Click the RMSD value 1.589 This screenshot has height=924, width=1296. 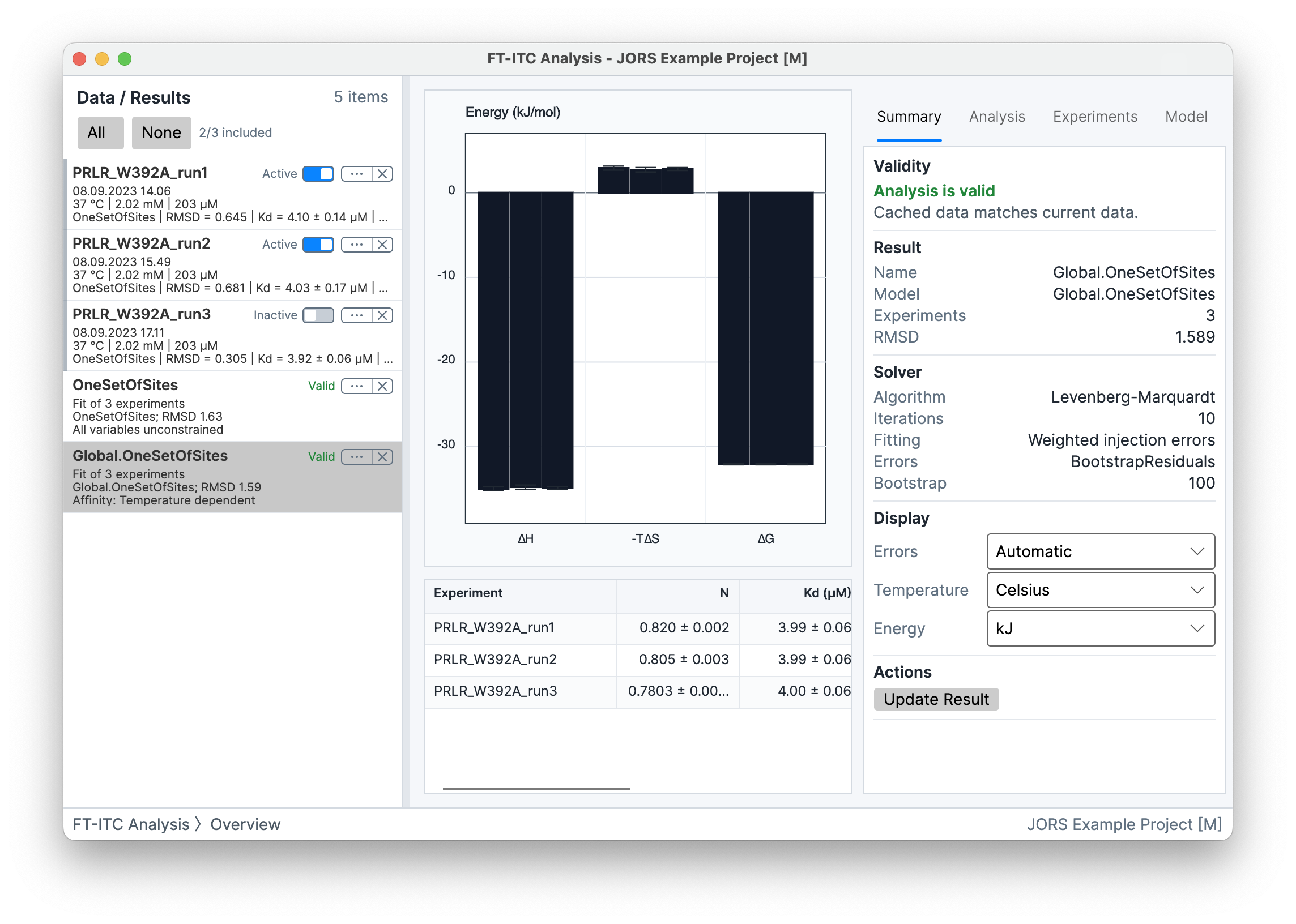click(1195, 337)
